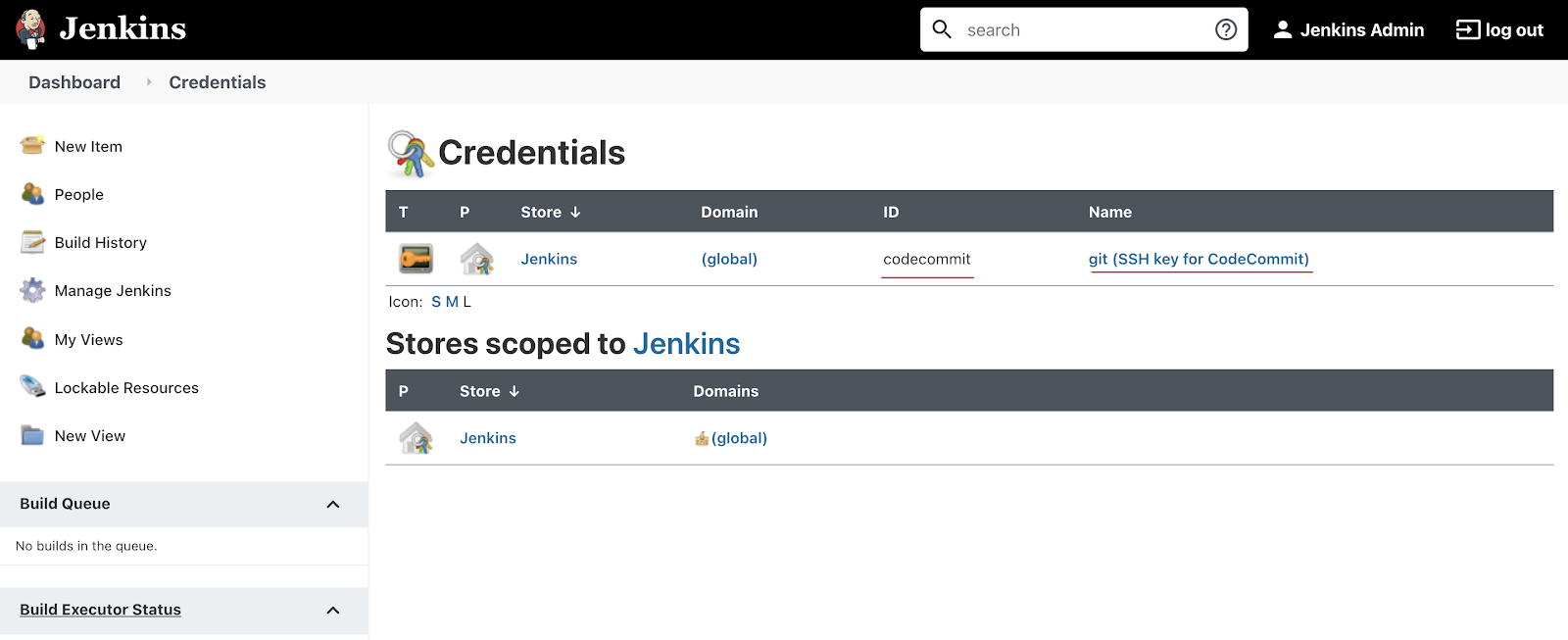This screenshot has height=640, width=1568.
Task: Open the git (SSH key for CodeCommit) credential
Action: tap(1198, 259)
